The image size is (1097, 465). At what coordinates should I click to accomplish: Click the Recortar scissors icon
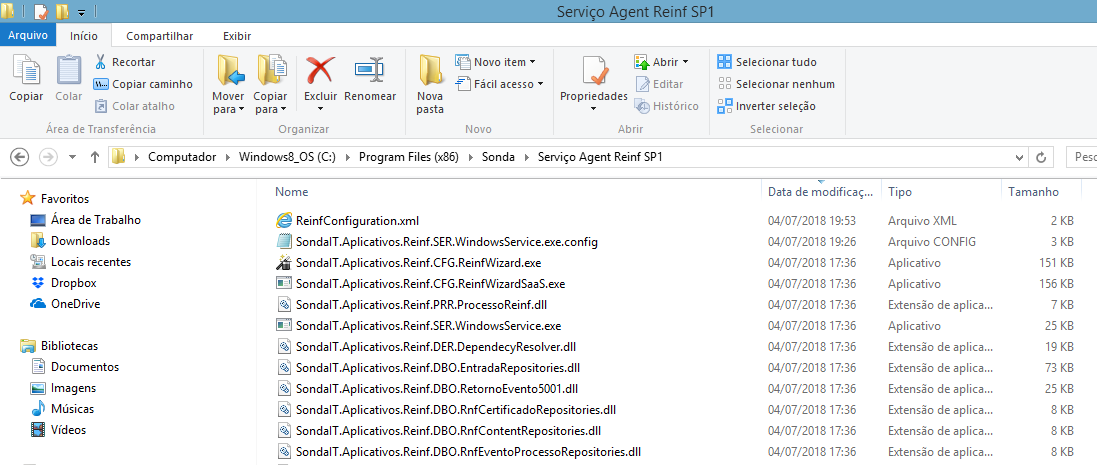(101, 62)
